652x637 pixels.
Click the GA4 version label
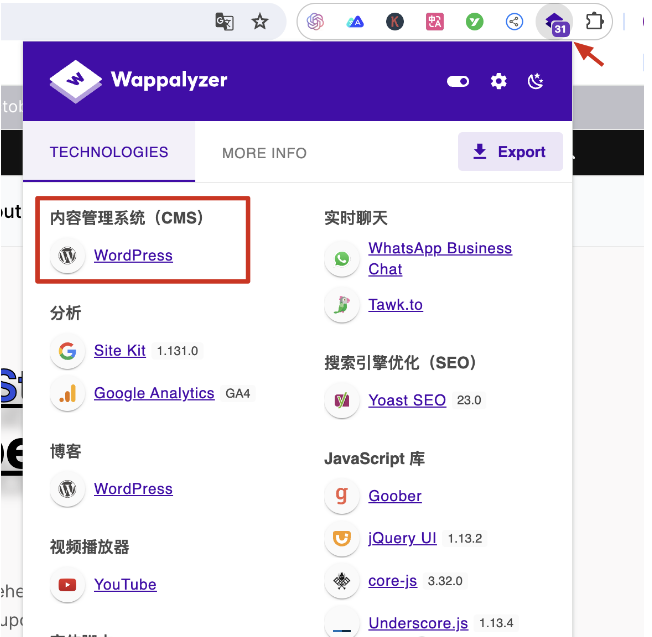point(238,393)
